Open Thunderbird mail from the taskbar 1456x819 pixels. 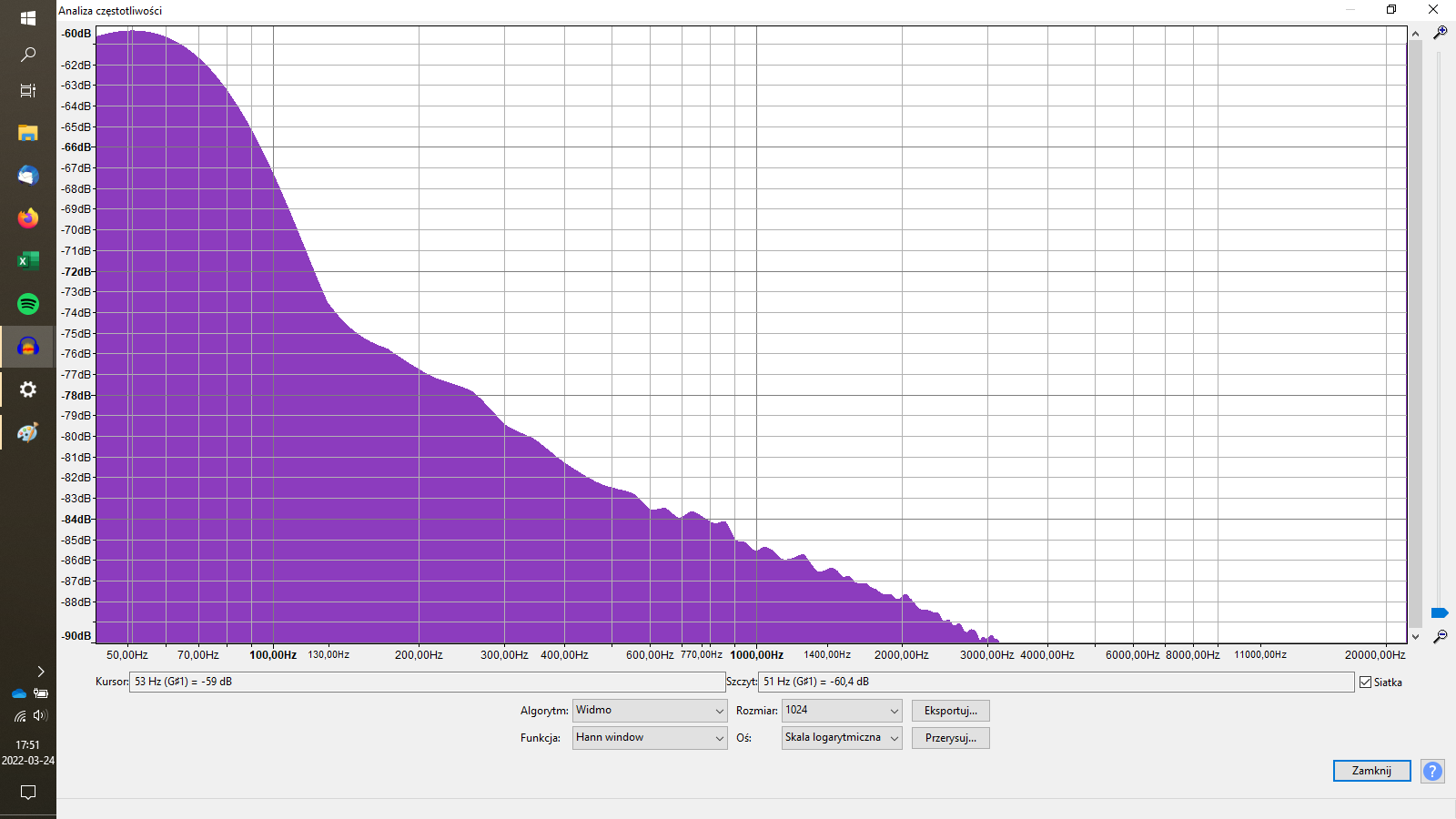tap(28, 176)
